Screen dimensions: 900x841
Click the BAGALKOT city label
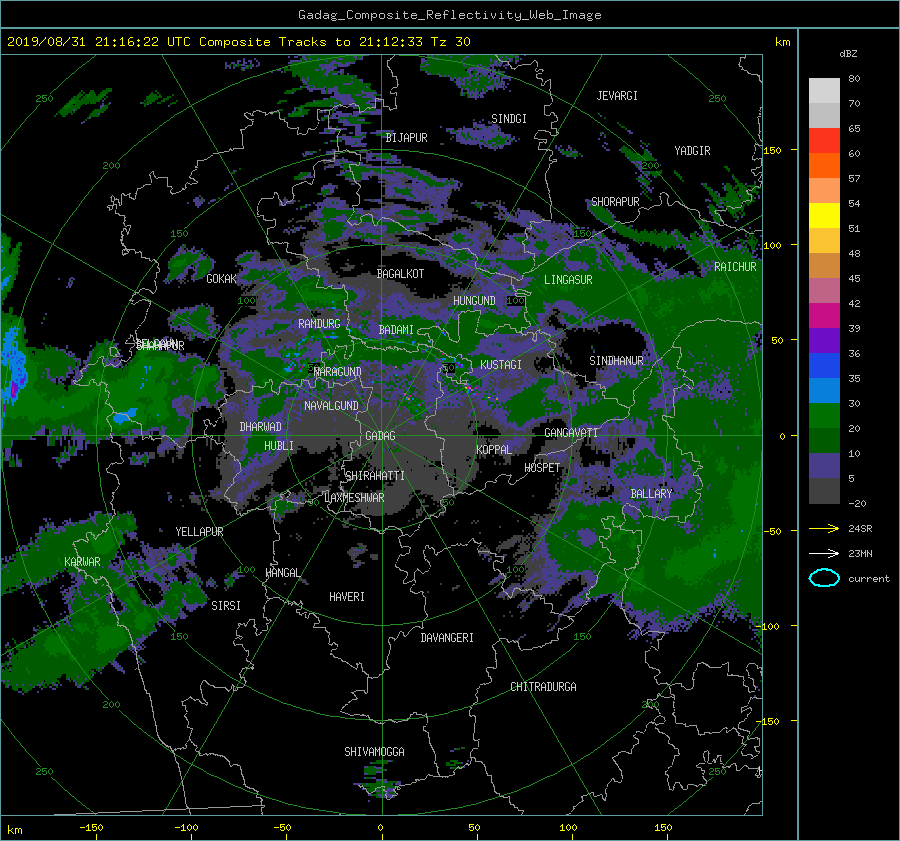tap(400, 274)
